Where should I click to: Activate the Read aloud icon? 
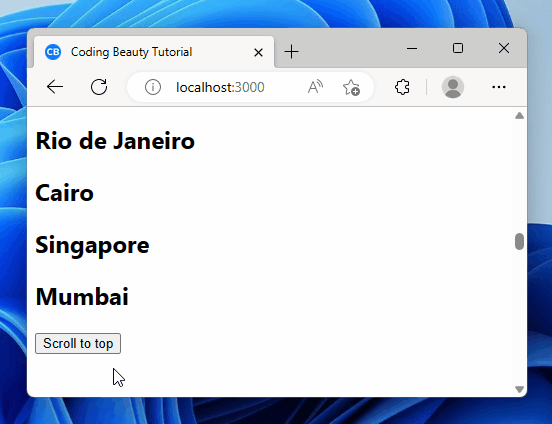pyautogui.click(x=315, y=87)
